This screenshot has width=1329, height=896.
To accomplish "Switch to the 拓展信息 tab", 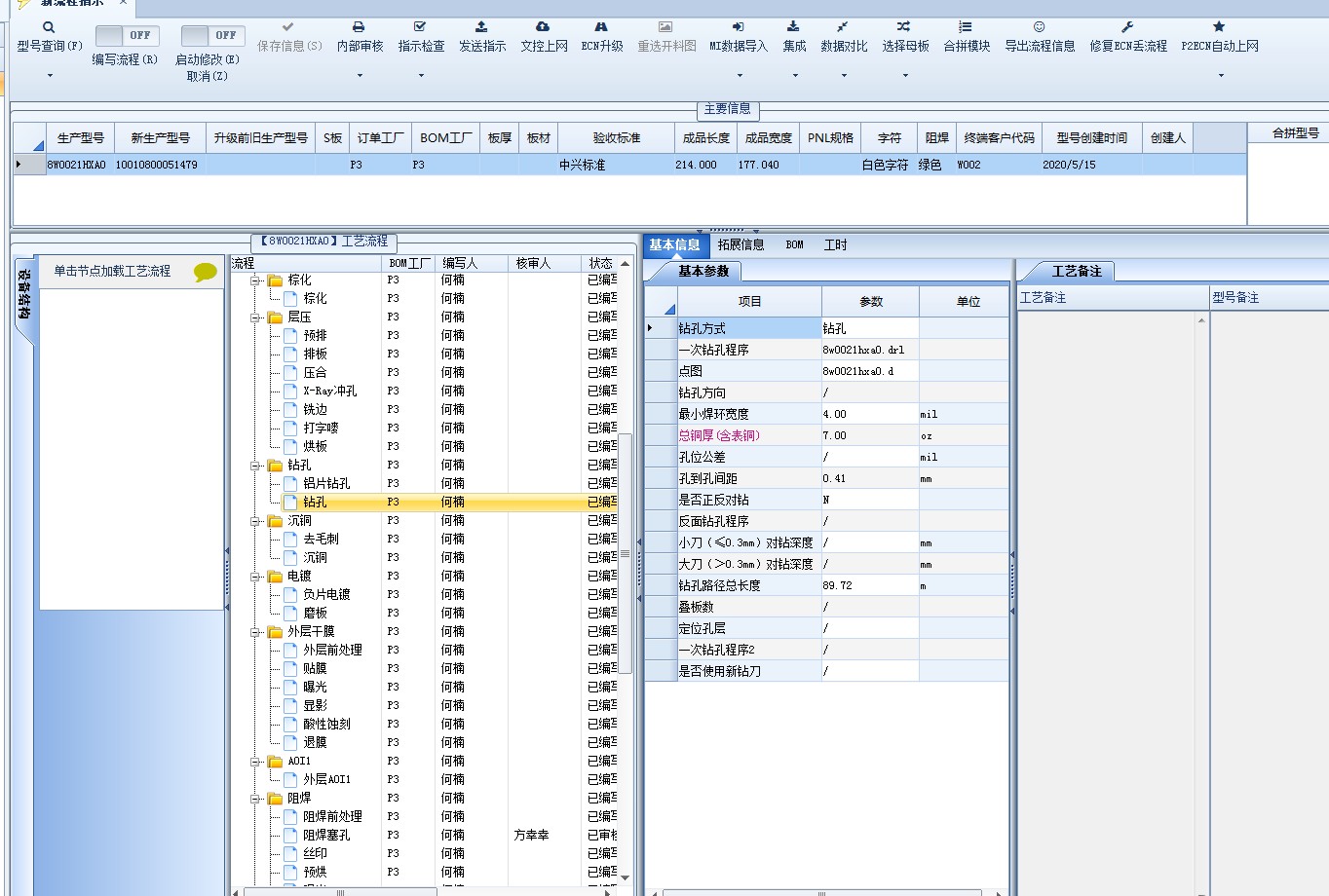I will click(740, 245).
